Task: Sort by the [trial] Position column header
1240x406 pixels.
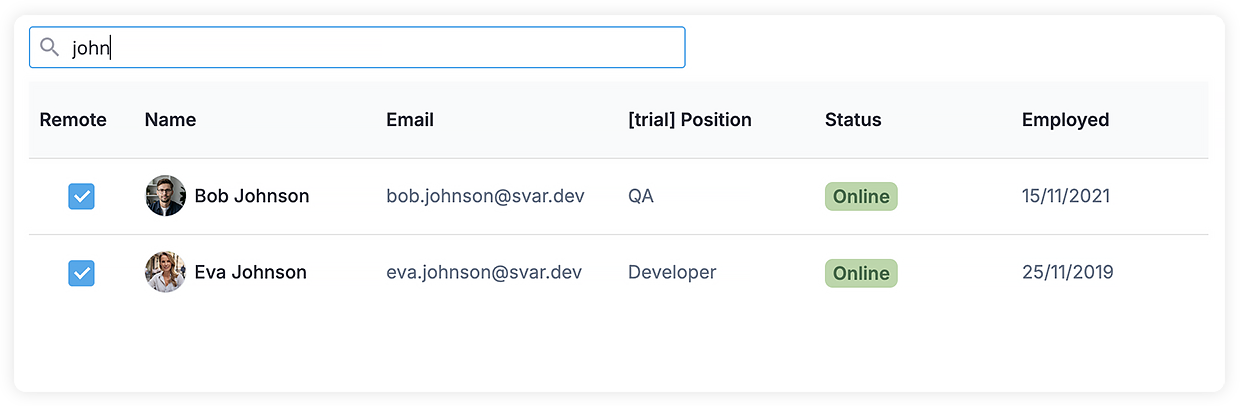Action: pyautogui.click(x=690, y=120)
